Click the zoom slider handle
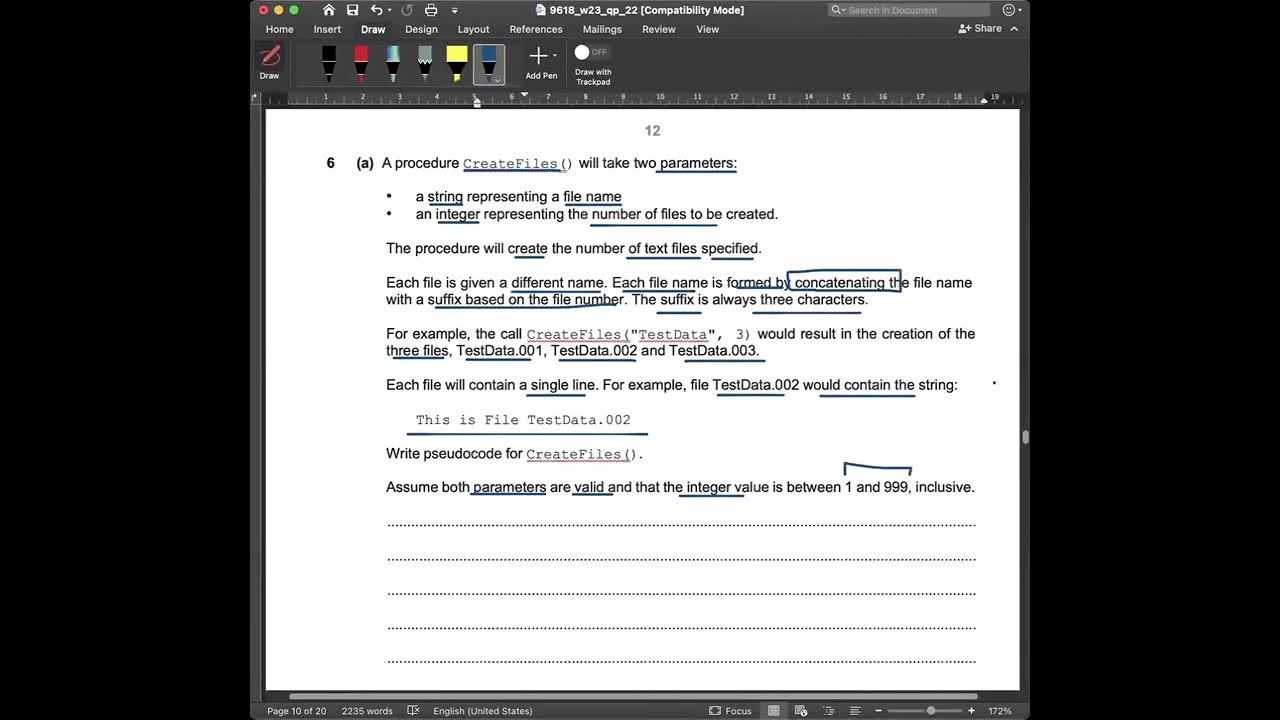 tap(931, 711)
